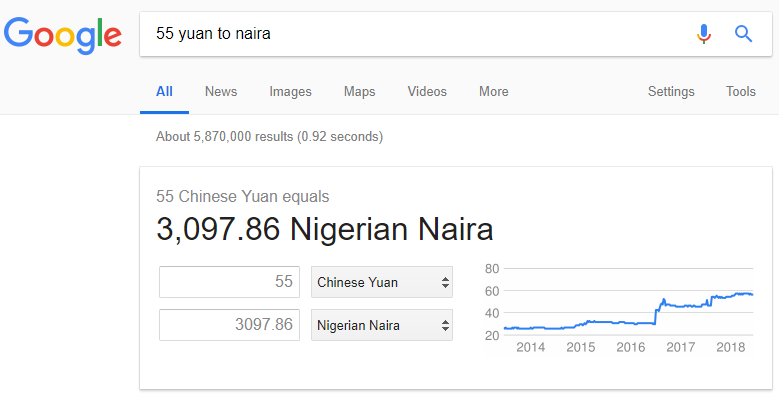Image resolution: width=779 pixels, height=407 pixels.
Task: Go to the Maps tab
Action: click(360, 91)
